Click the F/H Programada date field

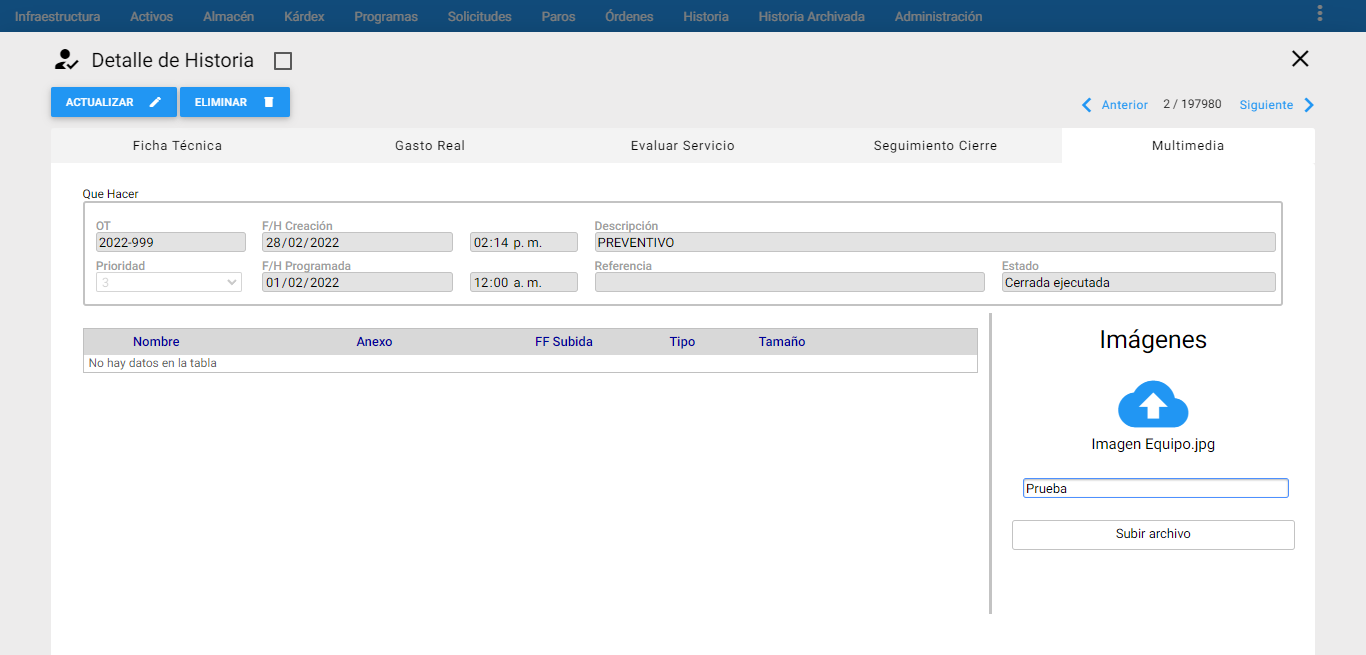pos(358,282)
